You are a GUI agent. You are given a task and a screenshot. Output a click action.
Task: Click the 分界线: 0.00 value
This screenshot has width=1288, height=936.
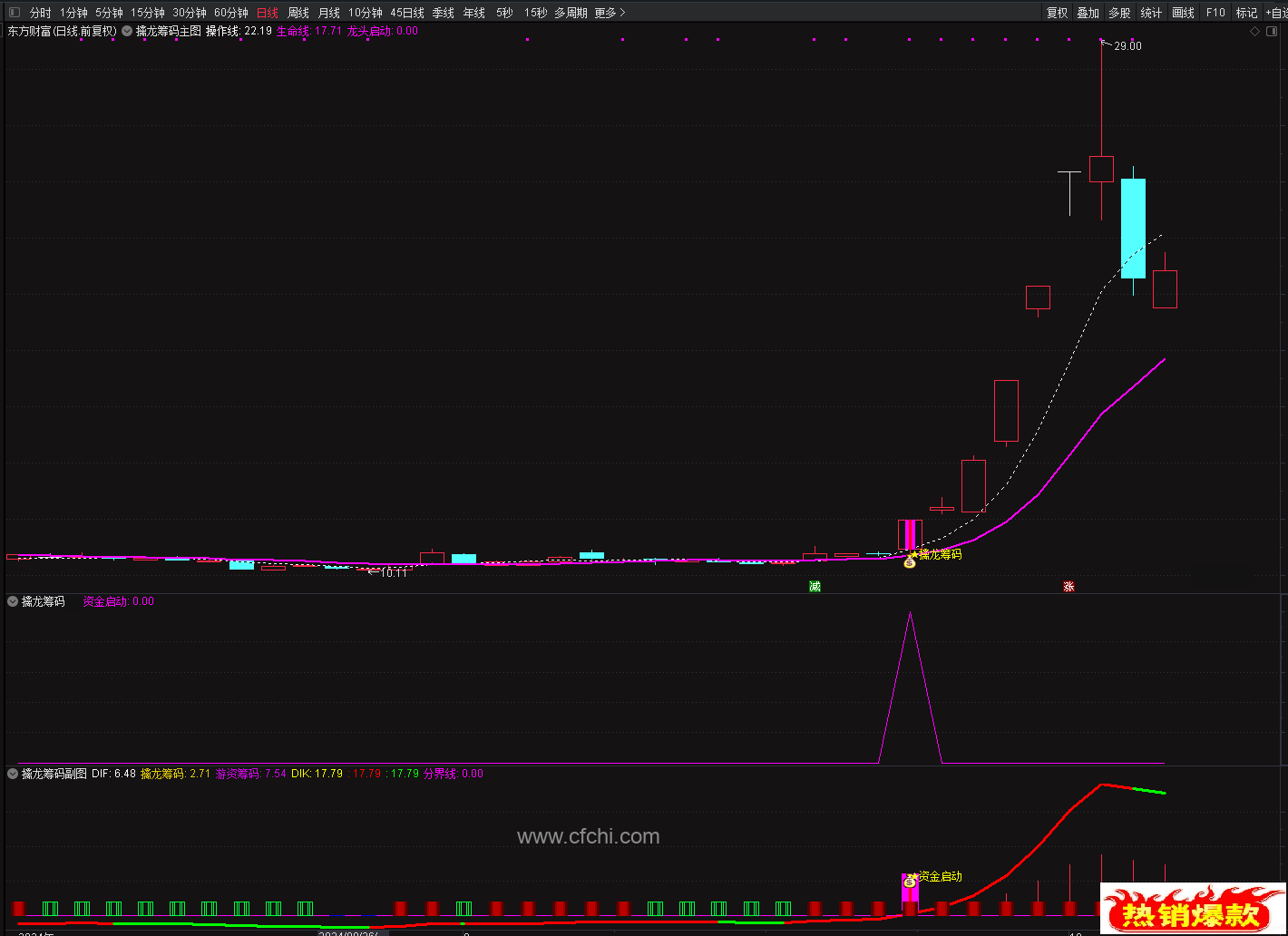pyautogui.click(x=454, y=774)
